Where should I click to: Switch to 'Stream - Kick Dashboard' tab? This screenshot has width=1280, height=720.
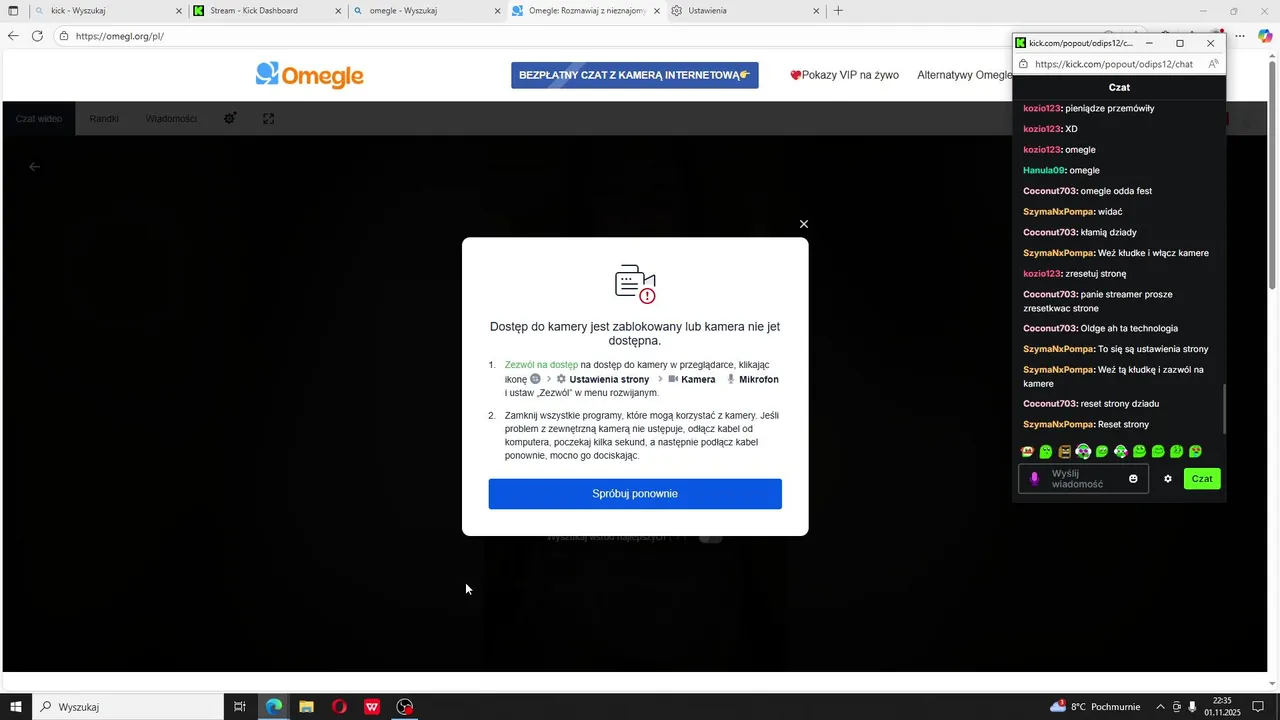(x=268, y=11)
